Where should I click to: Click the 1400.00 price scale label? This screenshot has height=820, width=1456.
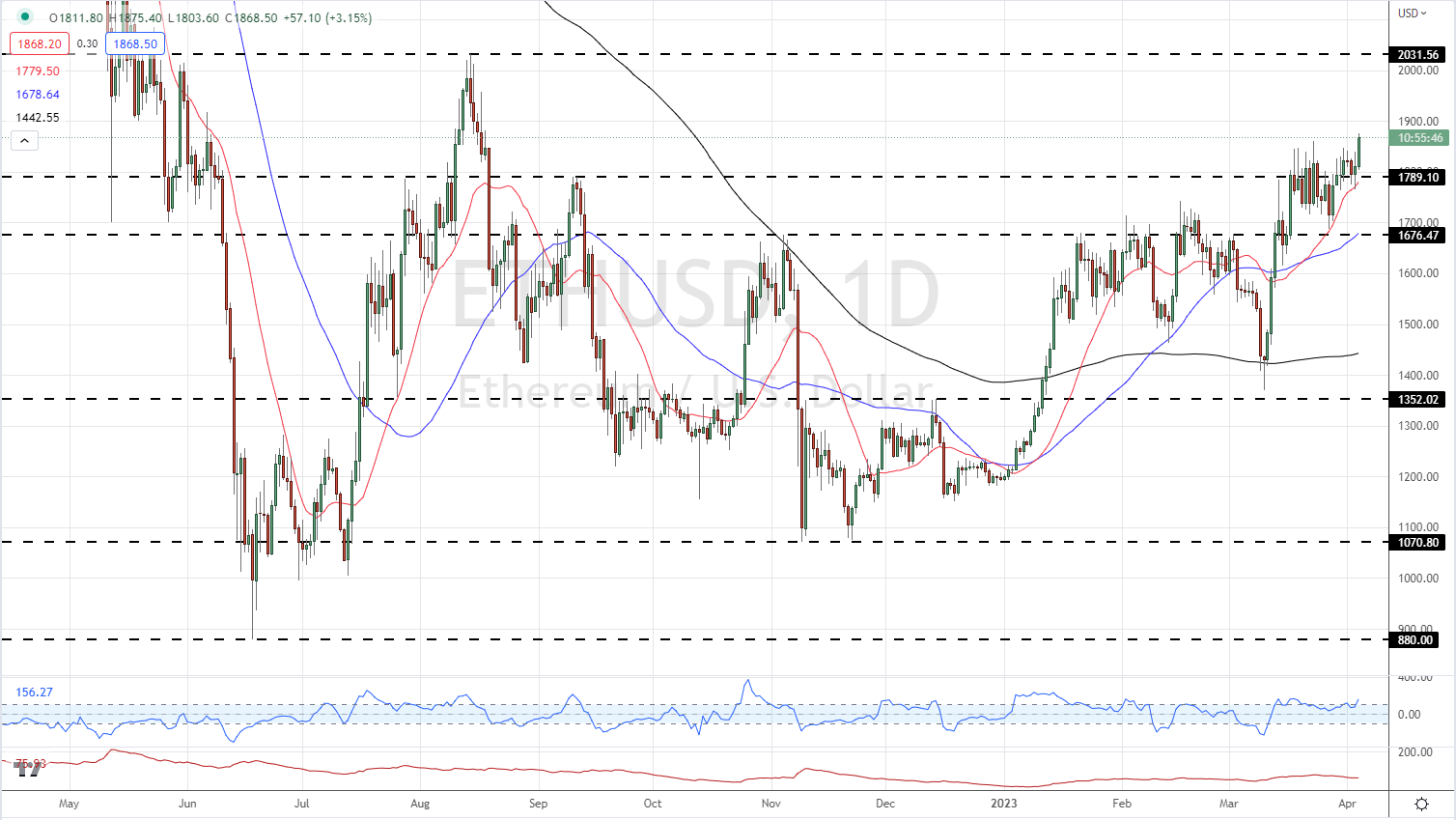point(1418,376)
